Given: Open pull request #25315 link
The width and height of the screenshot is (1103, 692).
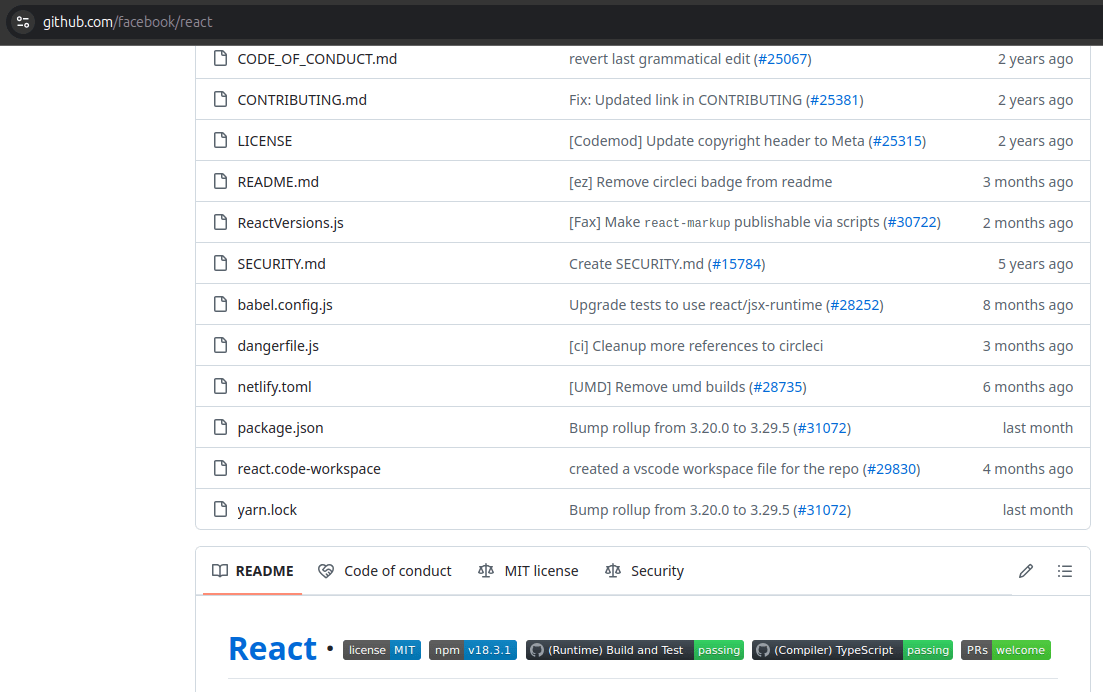Looking at the screenshot, I should click(897, 141).
